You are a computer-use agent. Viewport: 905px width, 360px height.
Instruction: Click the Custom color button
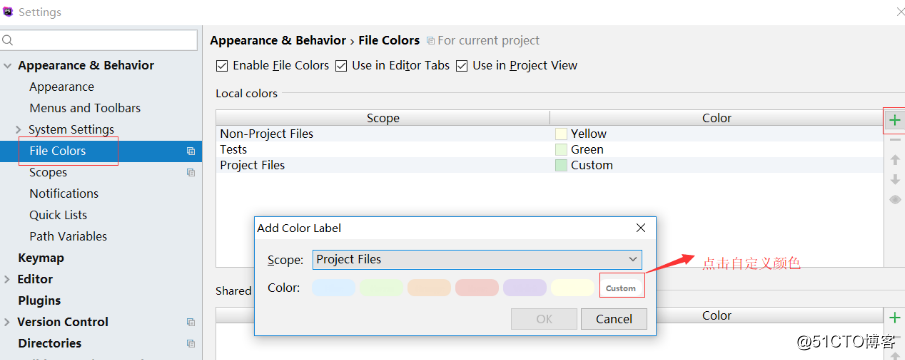click(621, 288)
